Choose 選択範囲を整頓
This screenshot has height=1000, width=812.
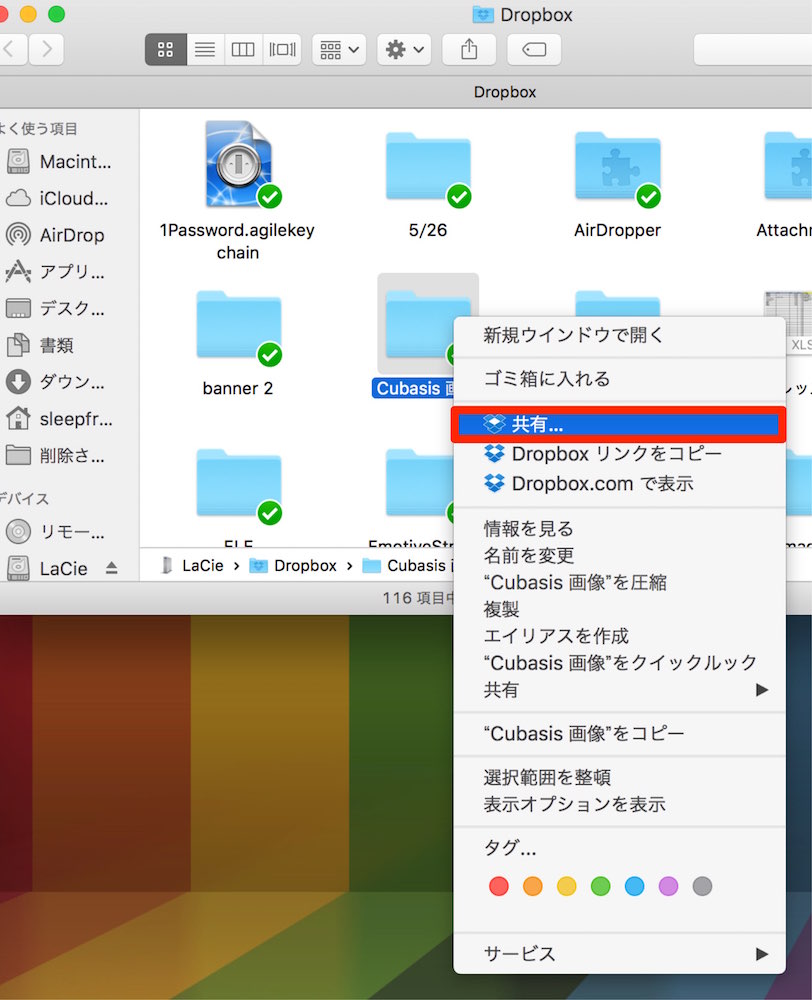[619, 777]
